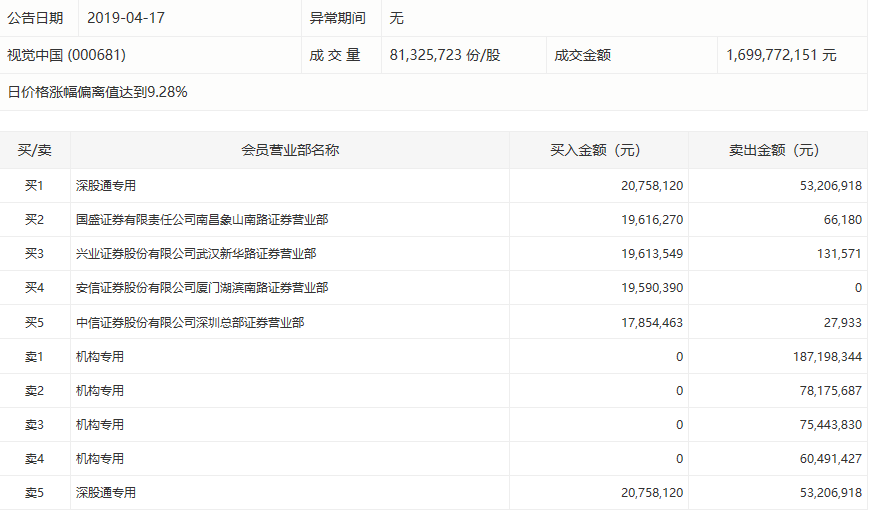This screenshot has height=517, width=869.
Task: Click the 卖5 row label
Action: (35, 492)
